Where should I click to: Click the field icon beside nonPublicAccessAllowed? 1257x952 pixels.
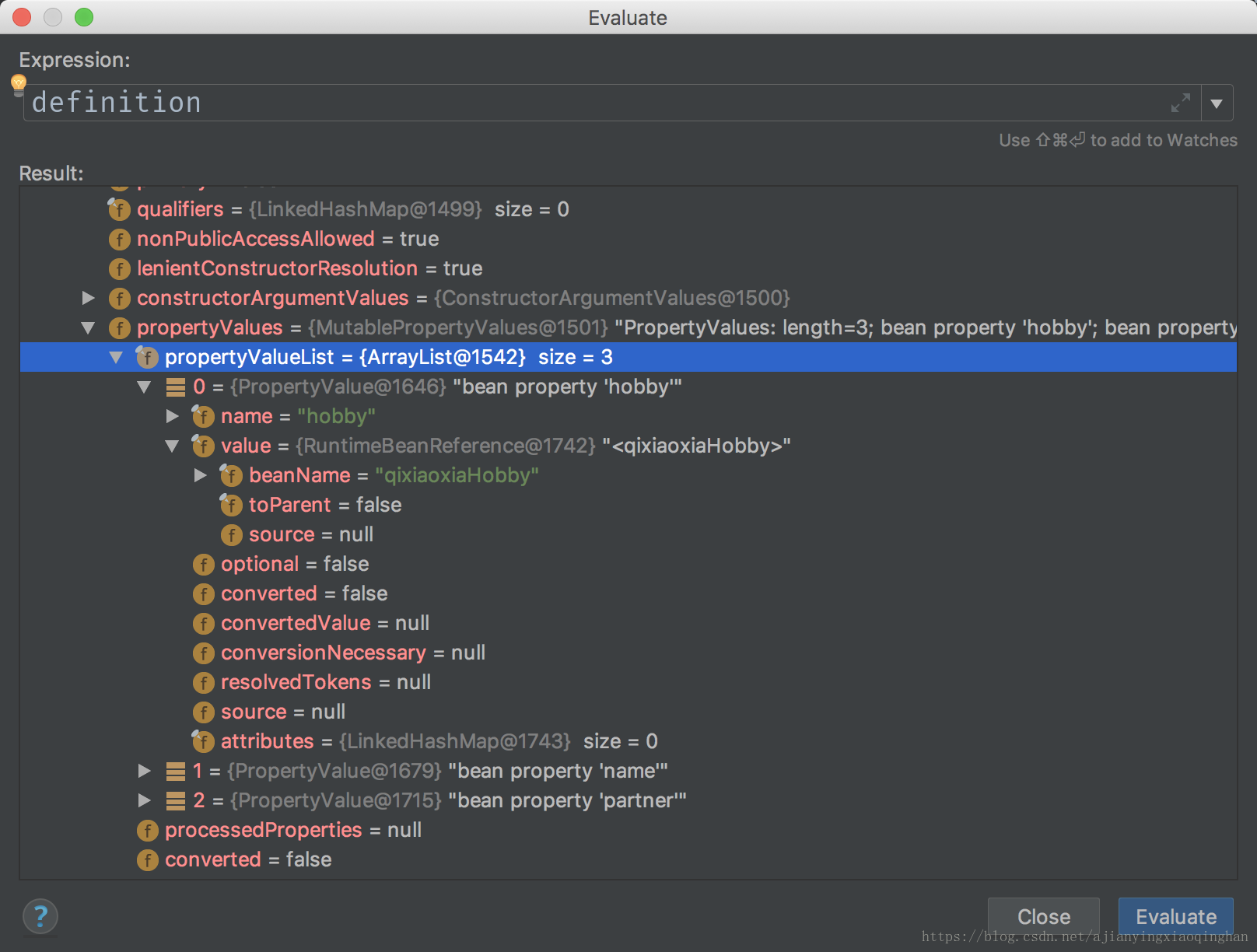[119, 239]
